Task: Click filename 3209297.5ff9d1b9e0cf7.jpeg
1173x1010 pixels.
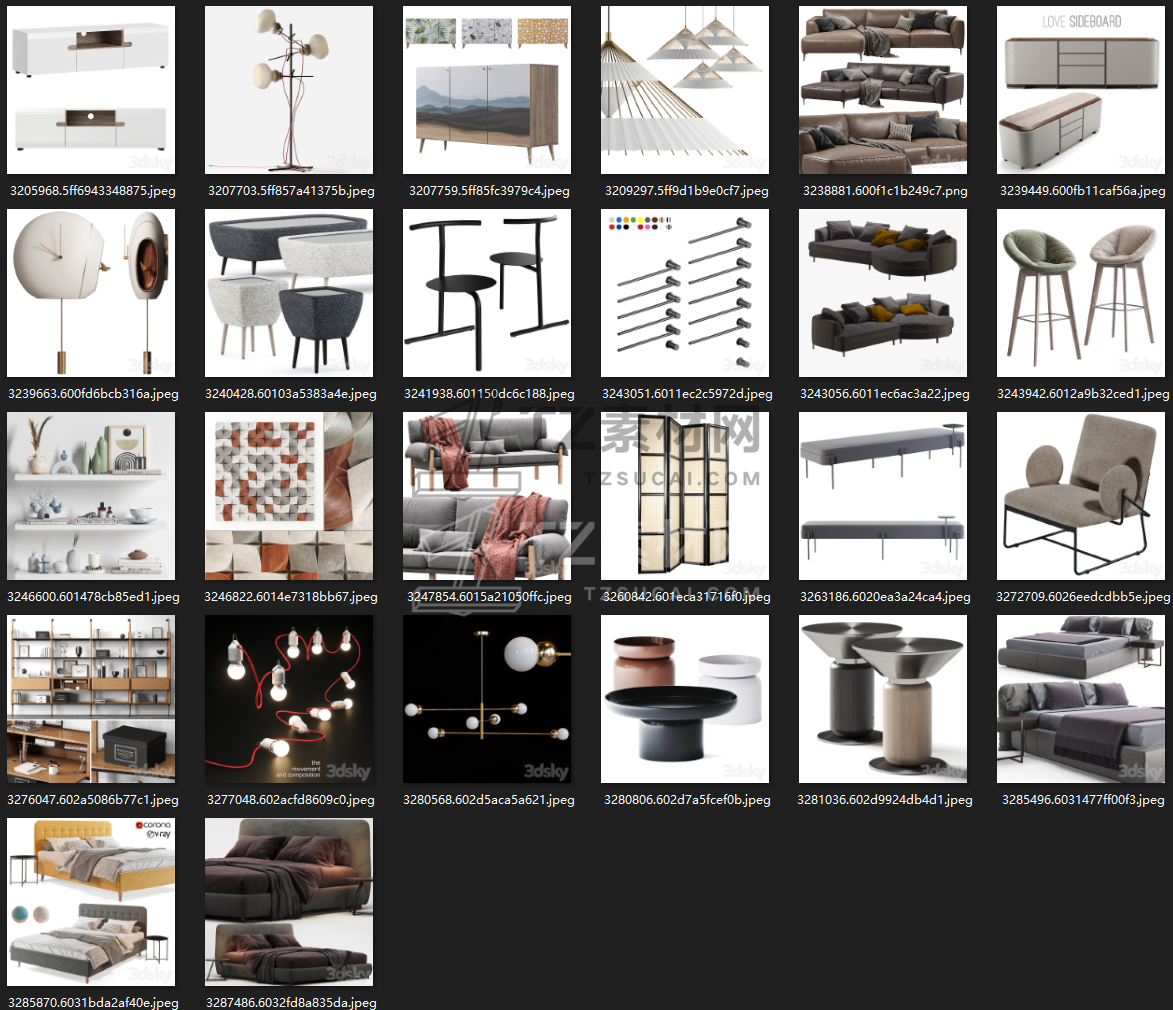Action: click(x=687, y=191)
